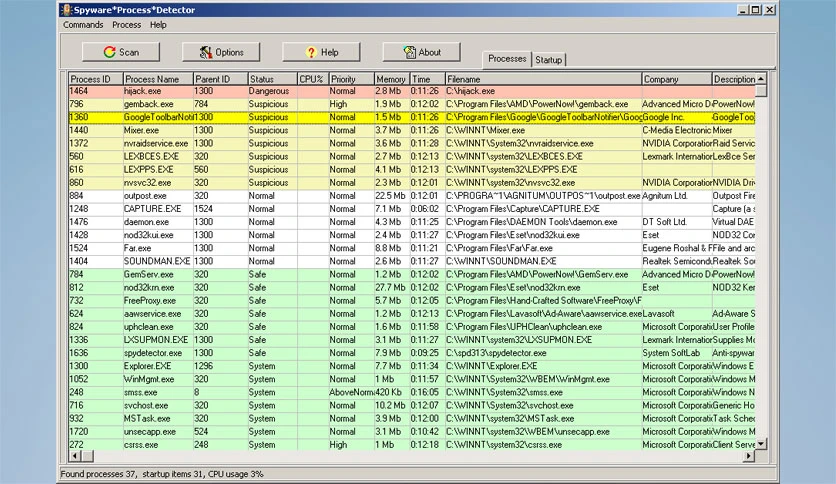Click vertical scrollbar up arrow
This screenshot has width=836, height=484.
point(761,78)
